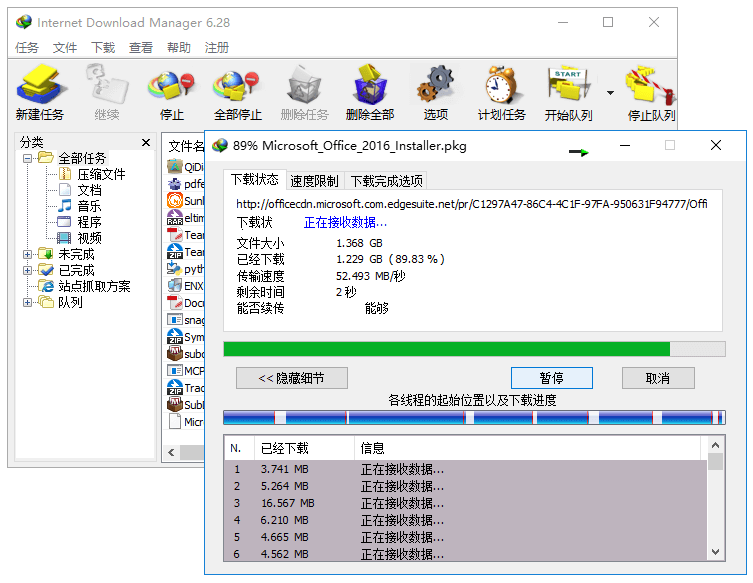Image resolution: width=753 pixels, height=583 pixels.
Task: Click the 全部停止 stop all icon
Action: click(x=237, y=84)
